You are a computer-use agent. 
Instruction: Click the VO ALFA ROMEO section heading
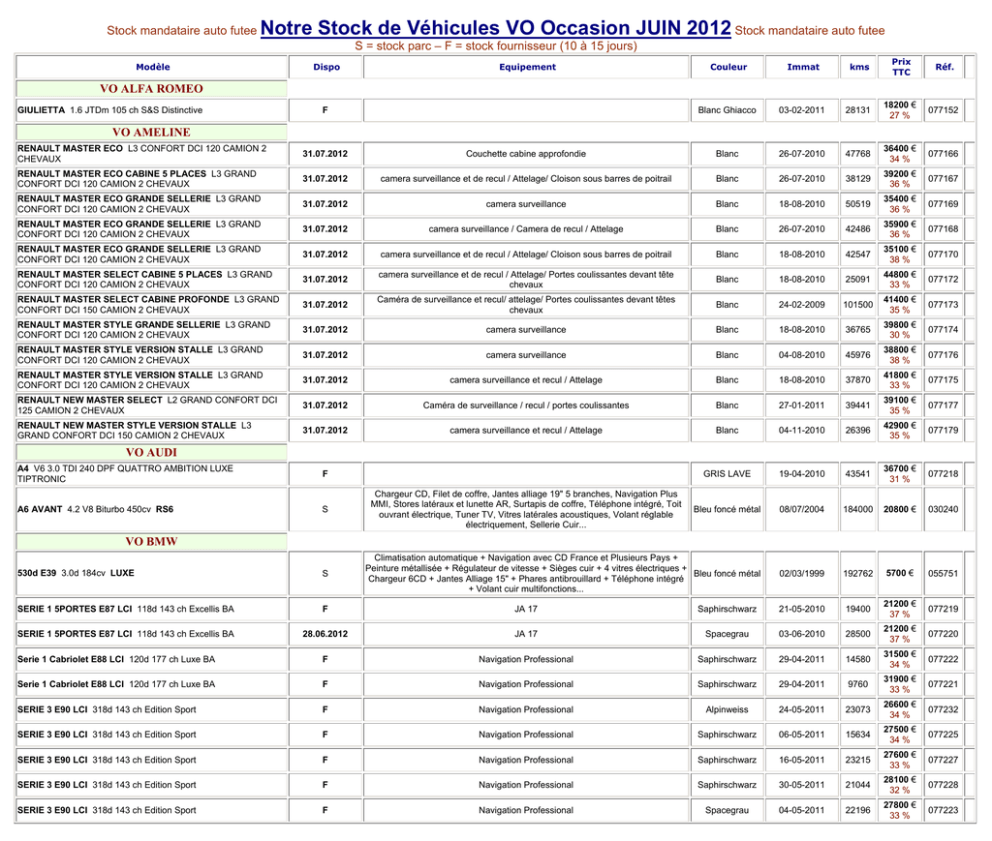(151, 89)
